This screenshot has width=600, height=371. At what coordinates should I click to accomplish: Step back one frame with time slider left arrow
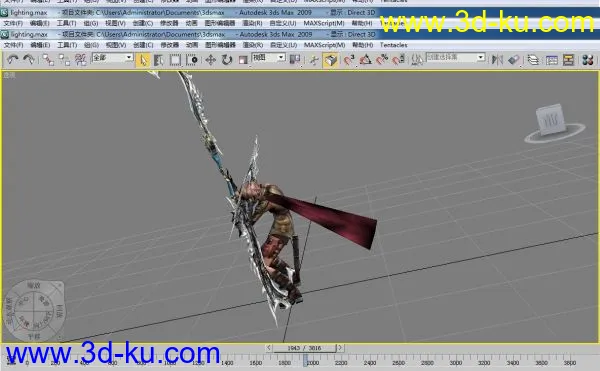(x=269, y=348)
